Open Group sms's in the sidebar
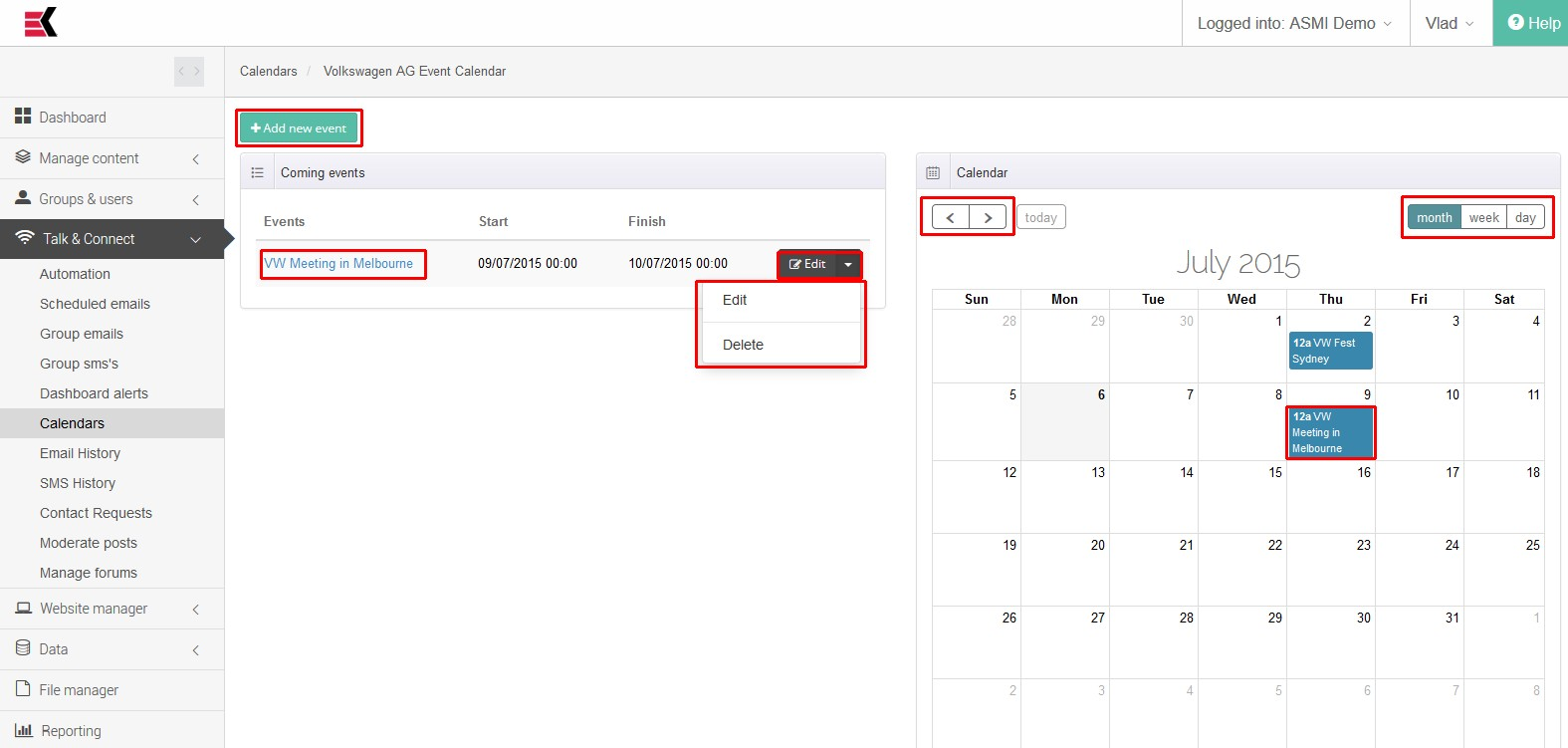This screenshot has height=748, width=1568. pos(79,364)
